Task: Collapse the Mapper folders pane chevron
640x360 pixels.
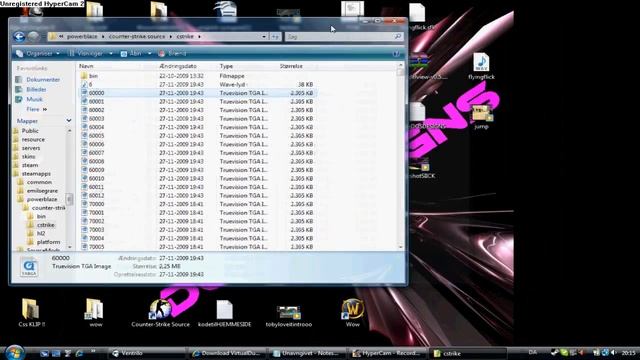Action: 69,121
